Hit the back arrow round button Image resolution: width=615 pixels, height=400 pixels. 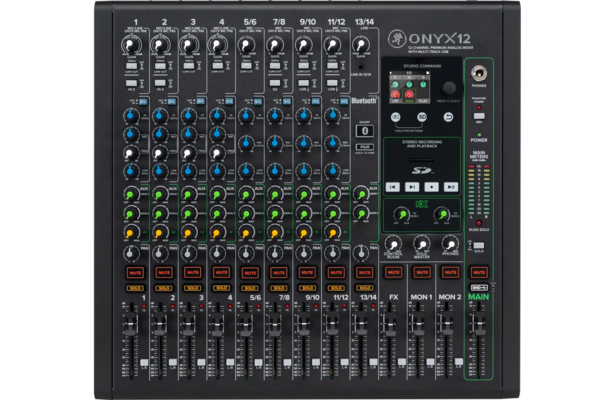point(448,117)
